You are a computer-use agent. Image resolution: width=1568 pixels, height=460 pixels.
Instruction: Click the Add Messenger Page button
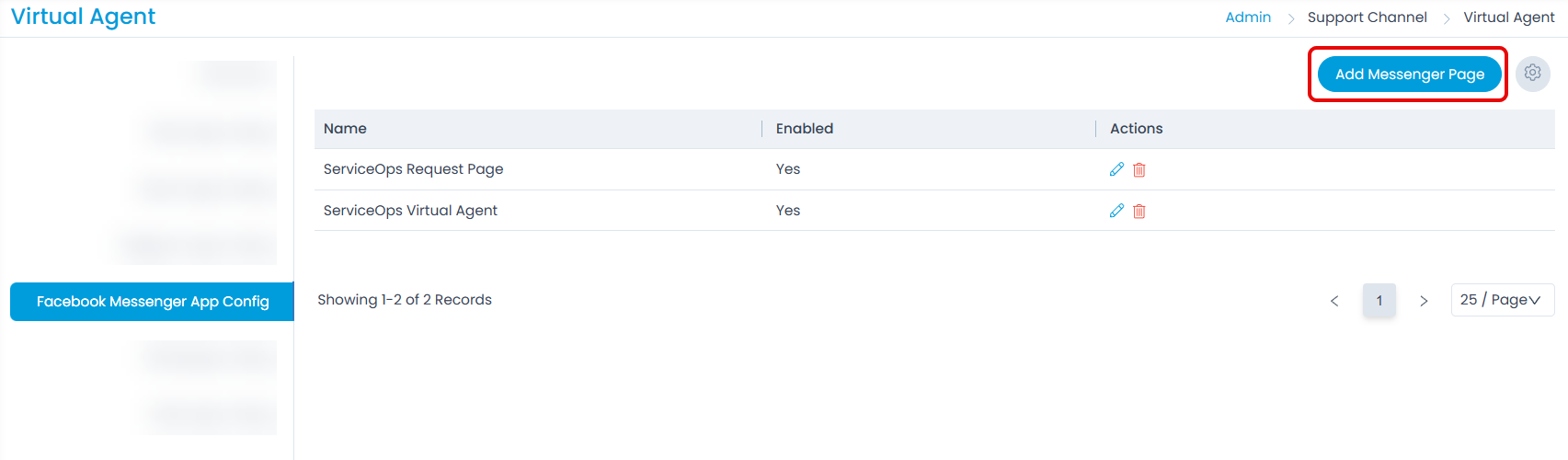click(1409, 75)
